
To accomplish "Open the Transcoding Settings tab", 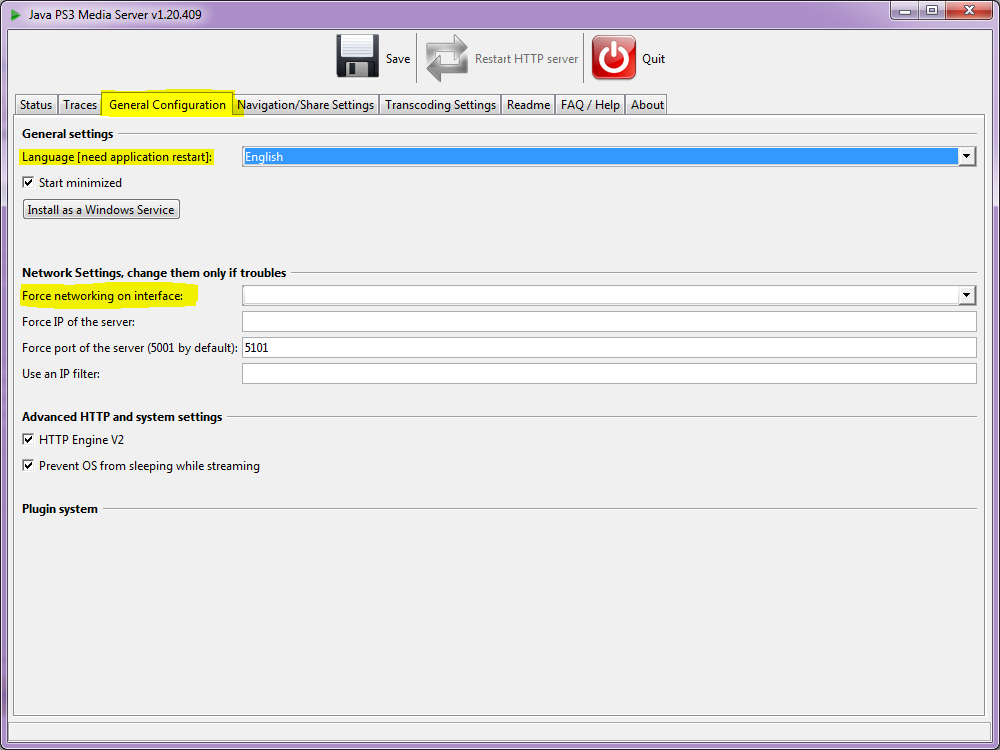I will pyautogui.click(x=440, y=105).
